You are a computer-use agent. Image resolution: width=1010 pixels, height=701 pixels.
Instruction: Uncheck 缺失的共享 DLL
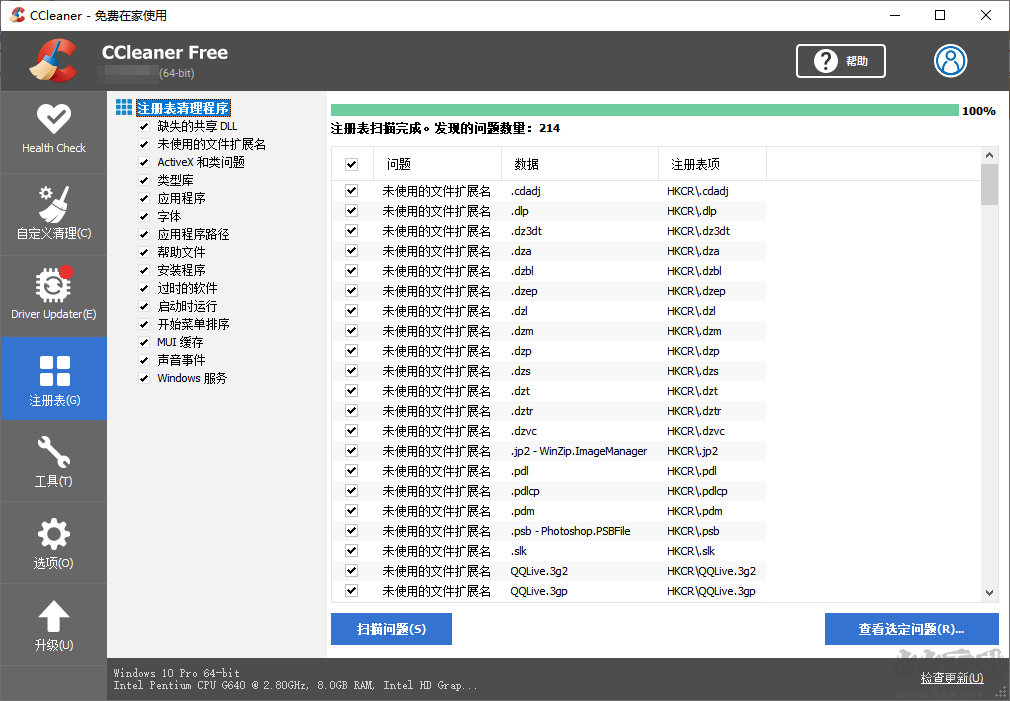pyautogui.click(x=143, y=126)
